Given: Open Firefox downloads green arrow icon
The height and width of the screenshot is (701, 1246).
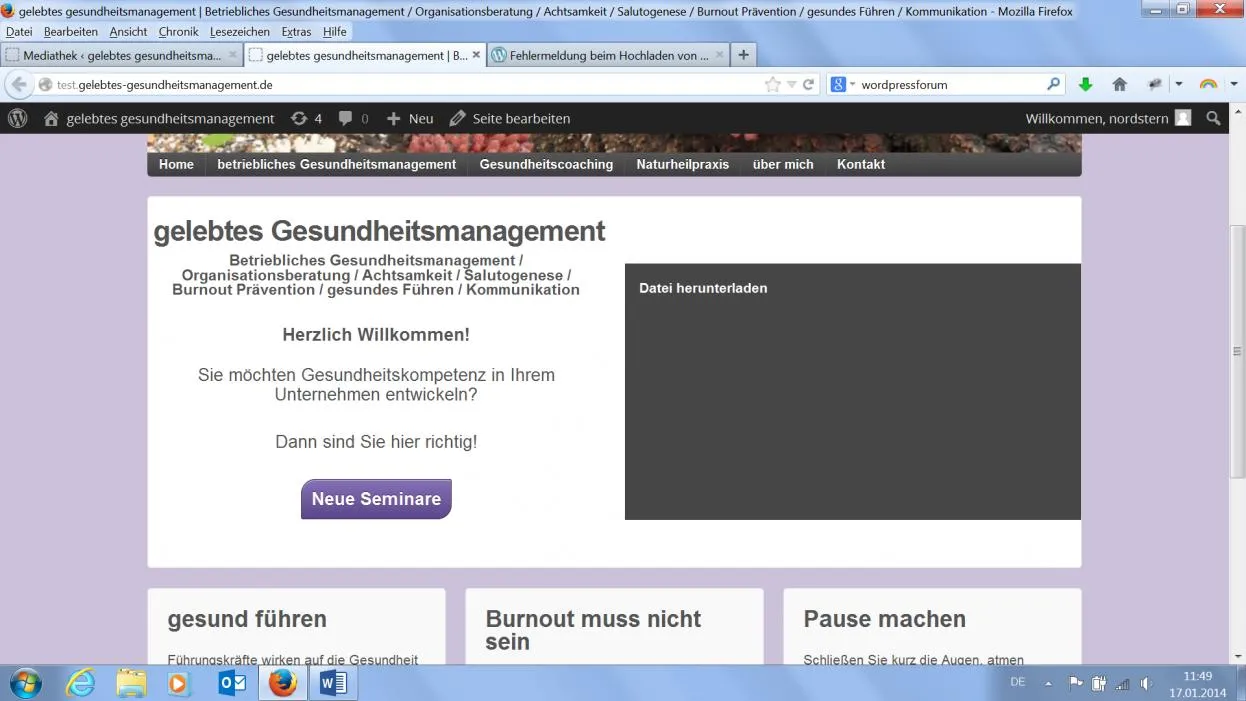Looking at the screenshot, I should 1085,85.
